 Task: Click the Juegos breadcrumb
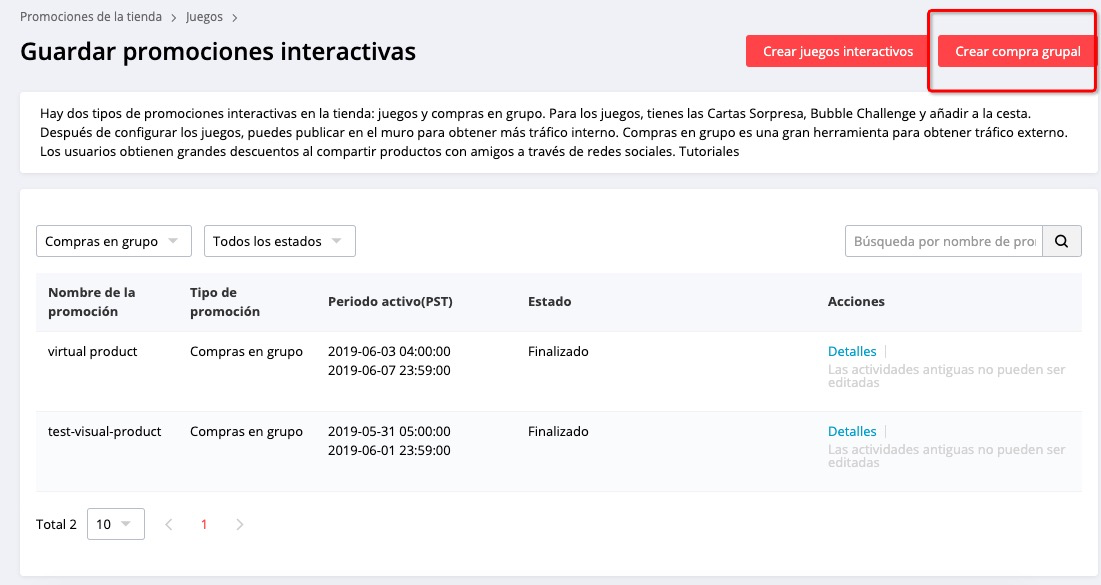coord(204,16)
